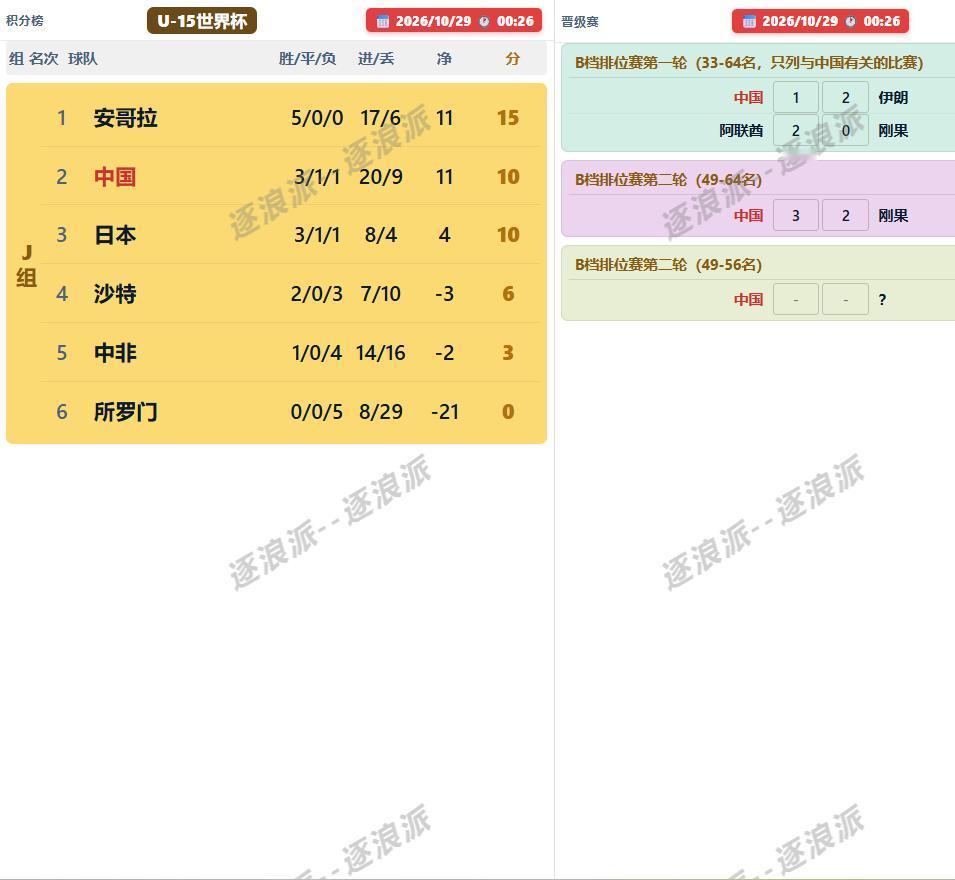Click the clock icon in the knockout panel date badge
Image resolution: width=955 pixels, height=880 pixels.
click(x=851, y=21)
